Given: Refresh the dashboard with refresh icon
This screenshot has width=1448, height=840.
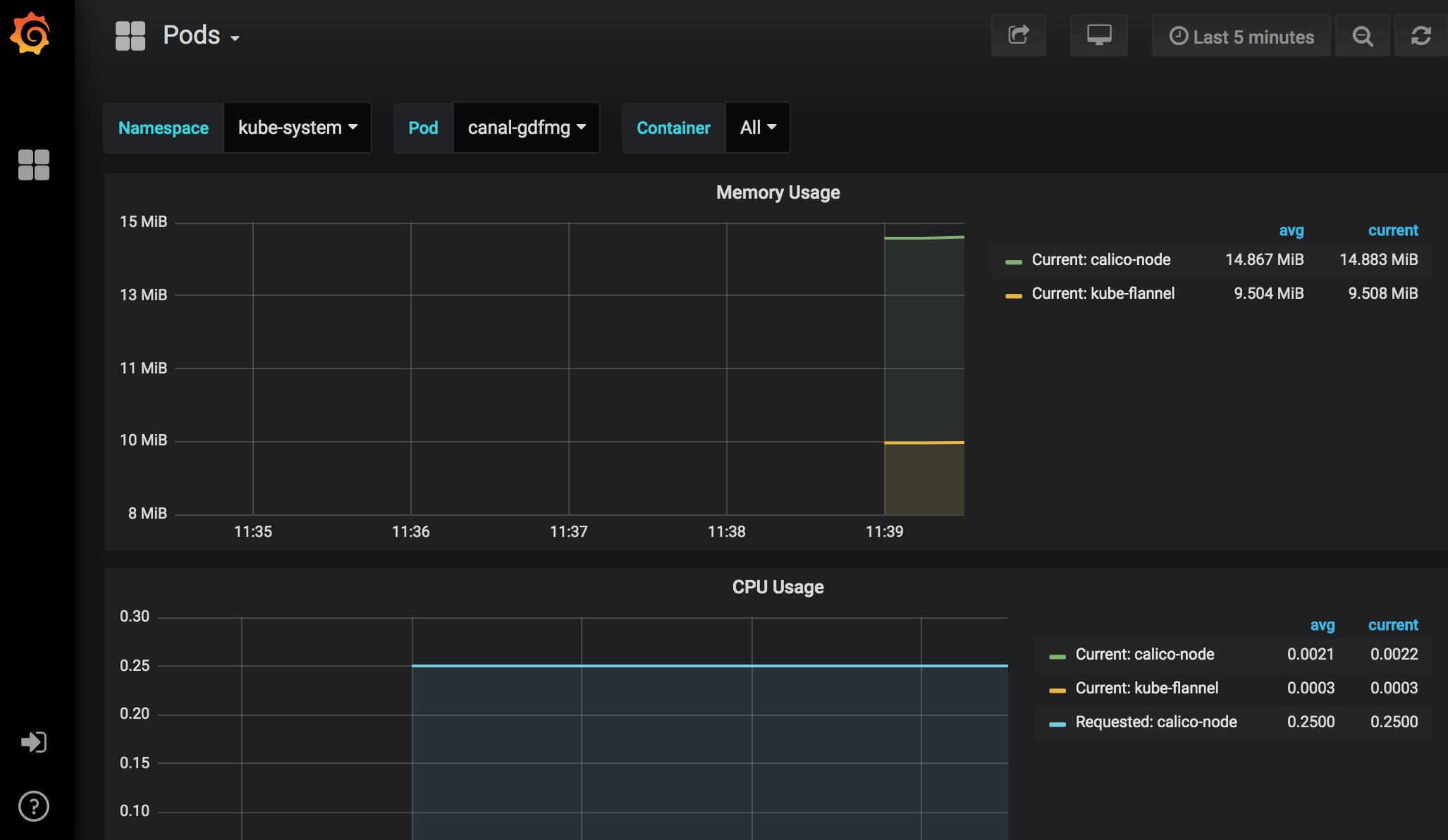Looking at the screenshot, I should (1421, 36).
